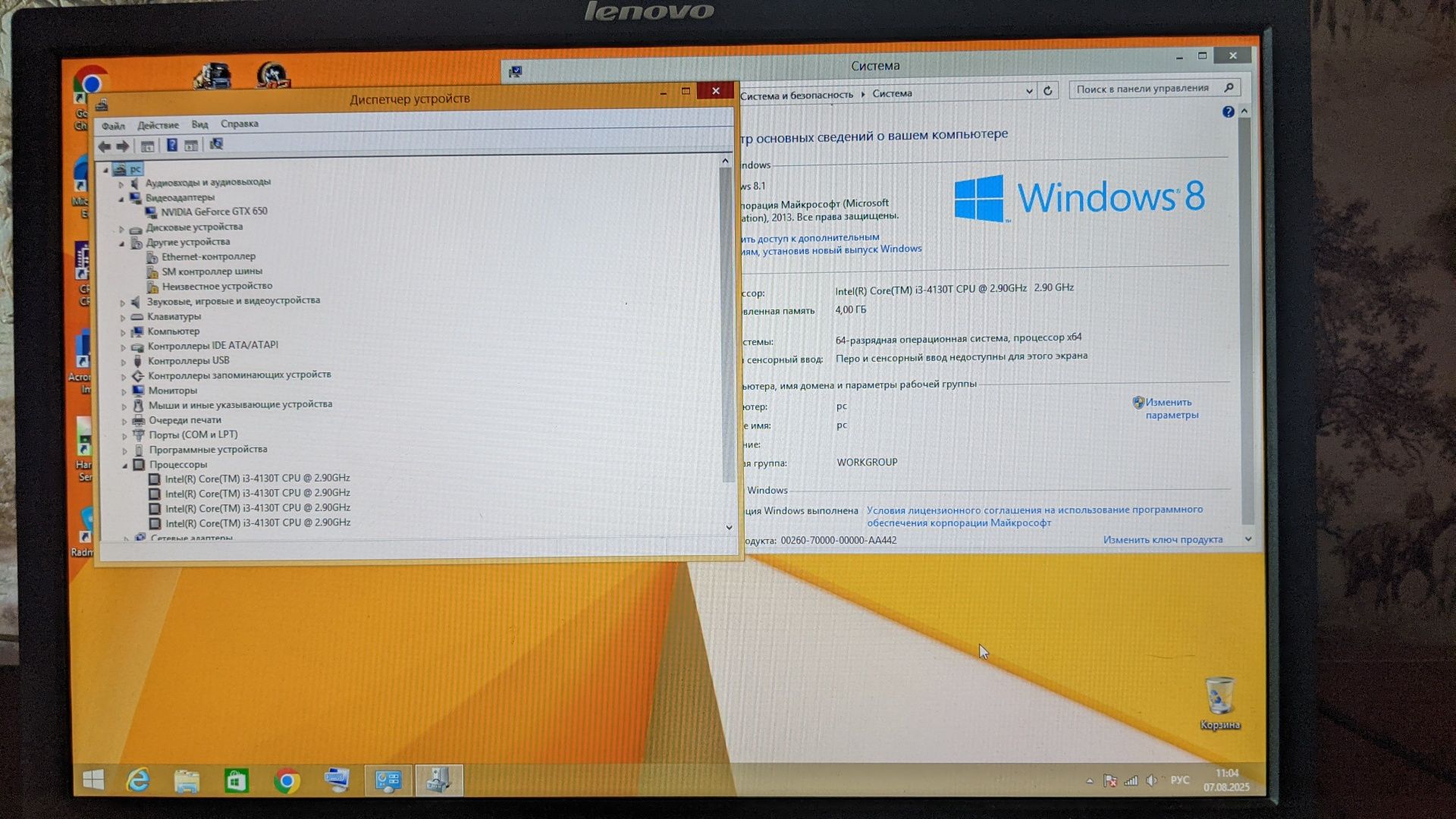Click the blue Help question-mark toolbar icon
This screenshot has width=1456, height=819.
[x=172, y=145]
